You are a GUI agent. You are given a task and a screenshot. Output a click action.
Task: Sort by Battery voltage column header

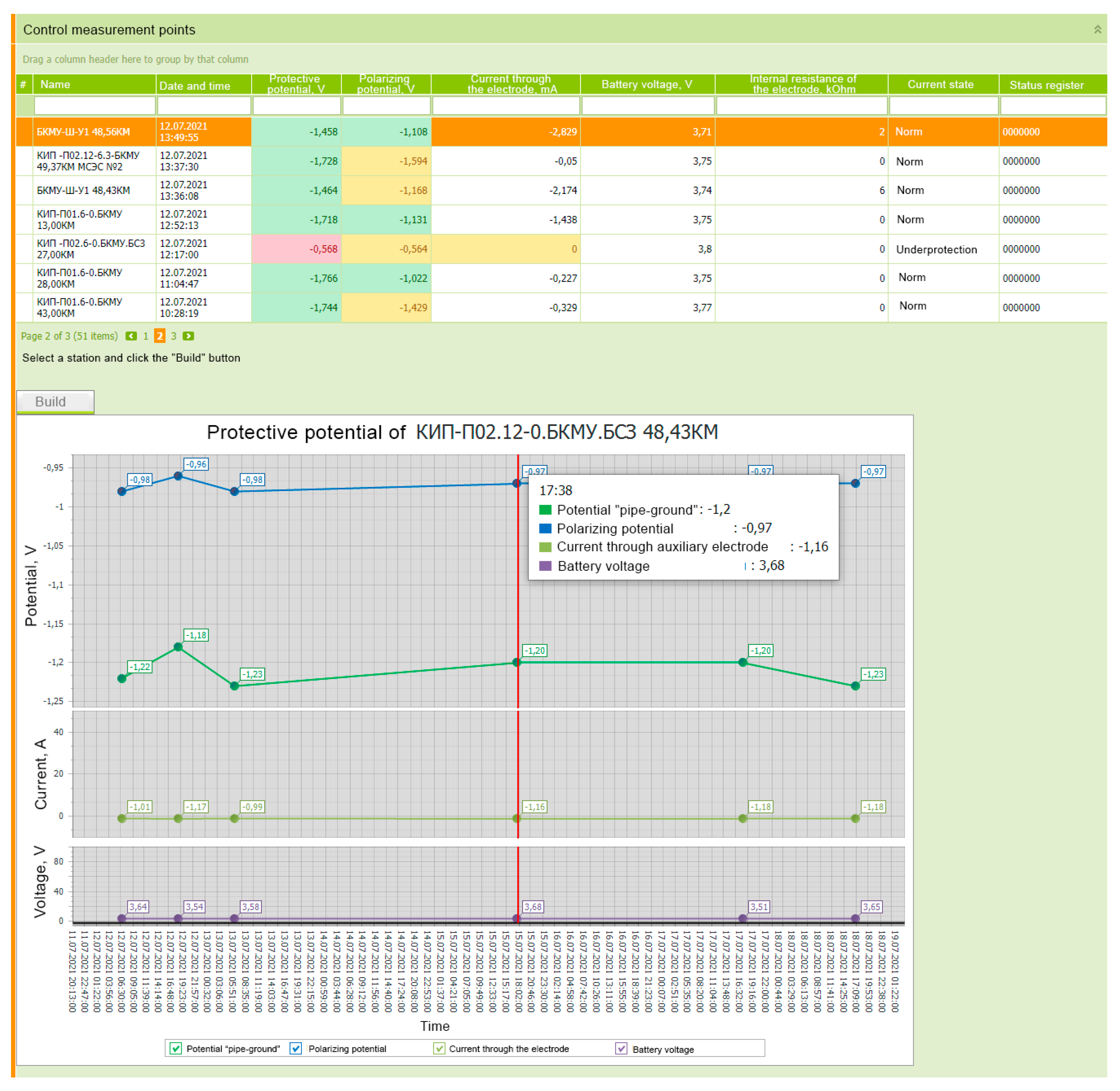pyautogui.click(x=647, y=84)
